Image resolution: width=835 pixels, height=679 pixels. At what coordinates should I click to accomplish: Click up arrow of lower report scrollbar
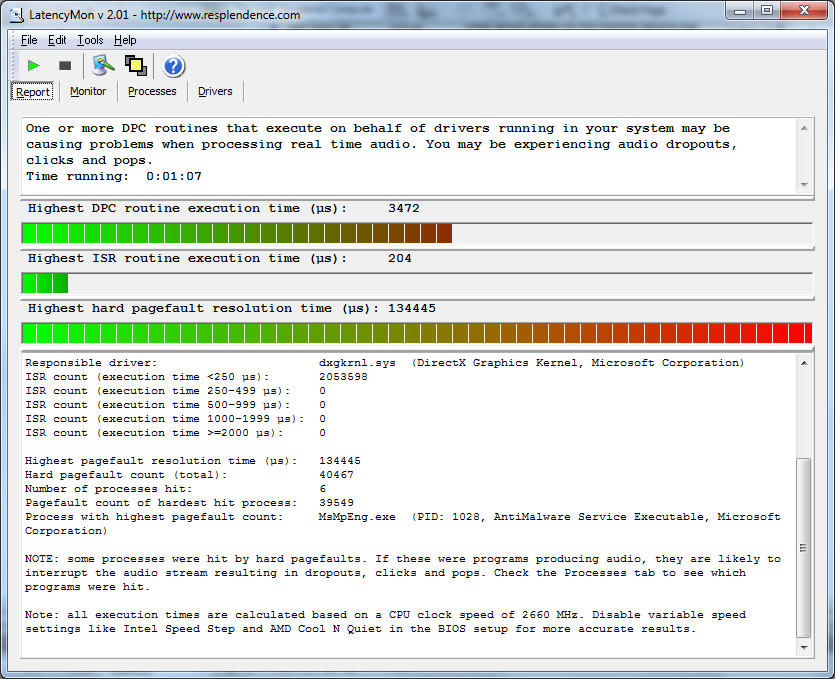click(805, 363)
